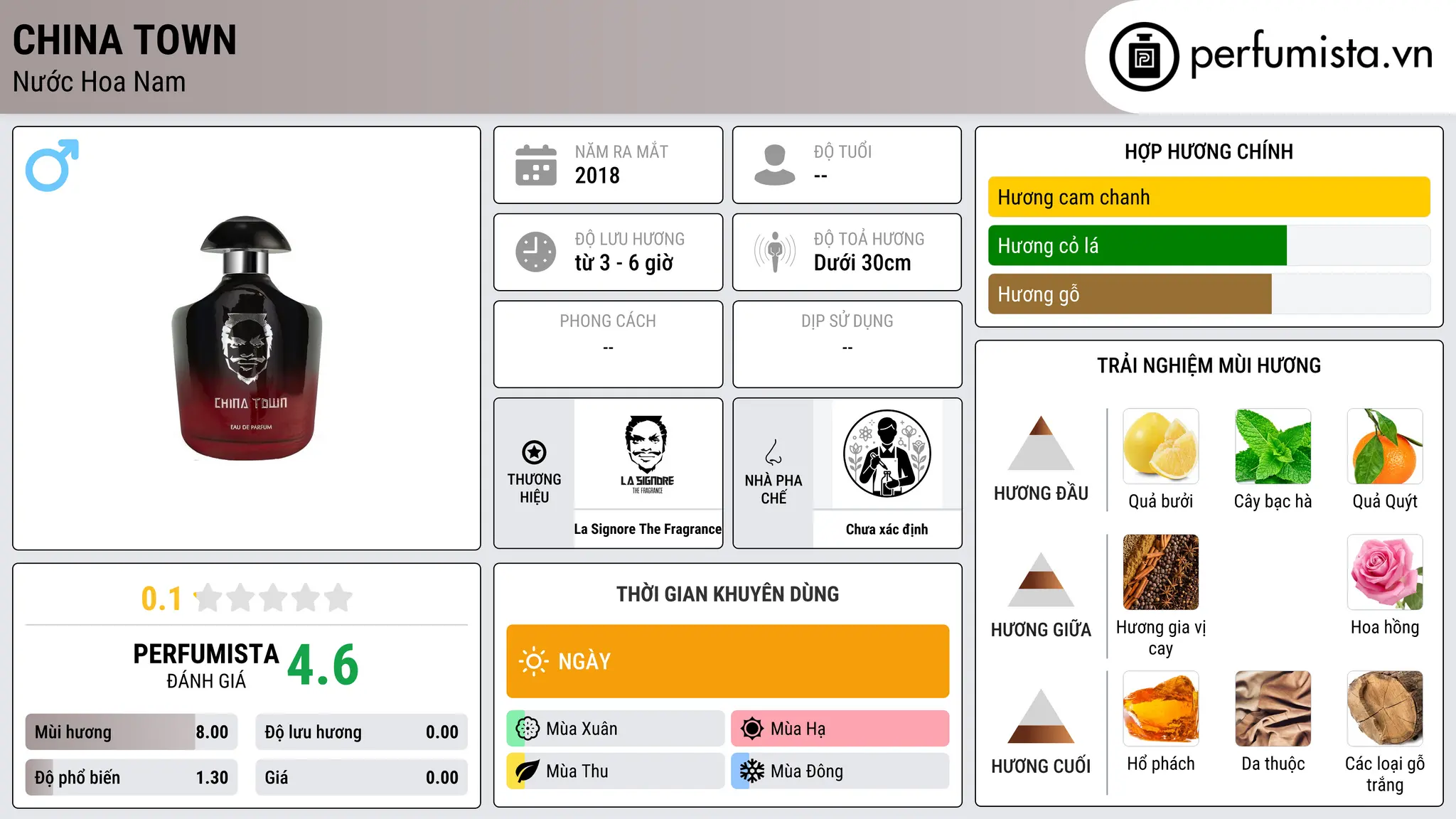Click the perfumista.vn perfume bottle logo icon
This screenshot has height=819, width=1456.
pyautogui.click(x=1144, y=57)
